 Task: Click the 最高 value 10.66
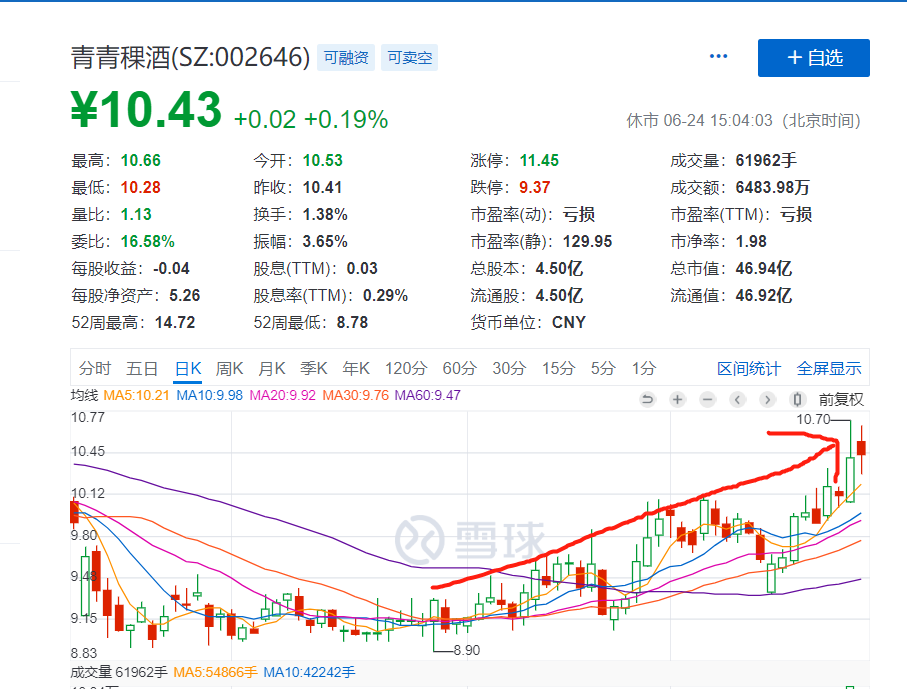(141, 160)
